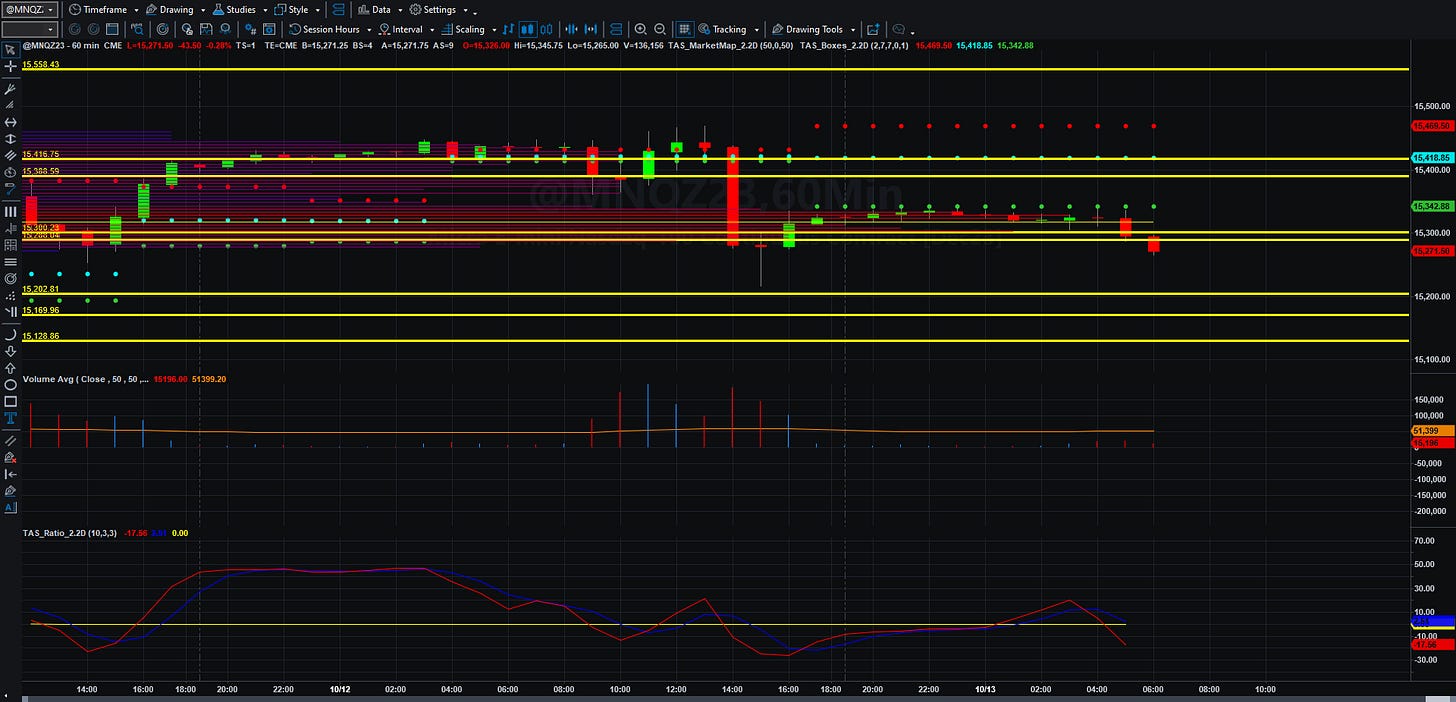Select the text drawing tool

pos(10,417)
